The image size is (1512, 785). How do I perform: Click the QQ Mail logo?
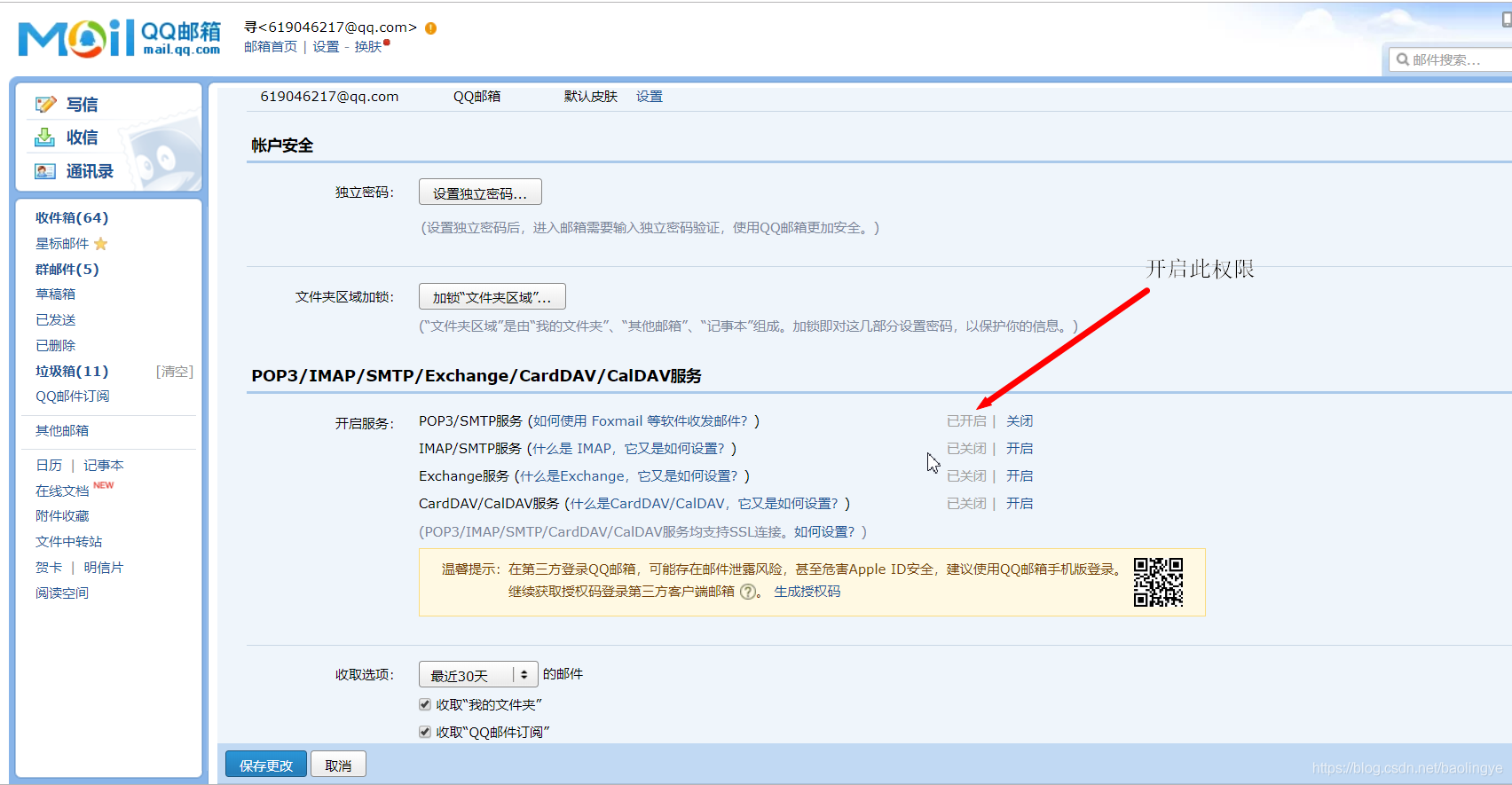pyautogui.click(x=120, y=38)
